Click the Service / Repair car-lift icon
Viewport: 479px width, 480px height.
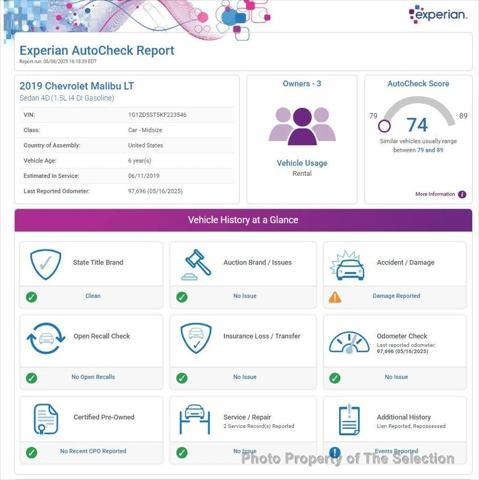coord(195,419)
